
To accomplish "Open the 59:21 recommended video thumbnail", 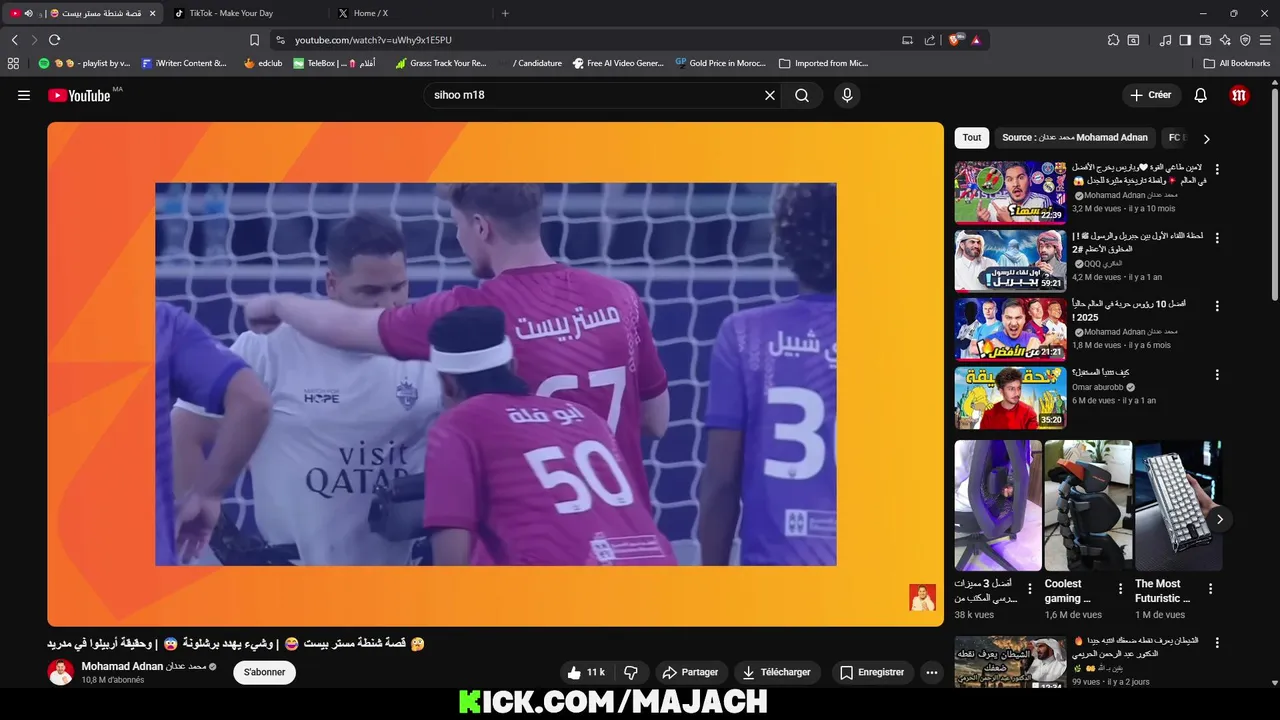I will [1010, 261].
